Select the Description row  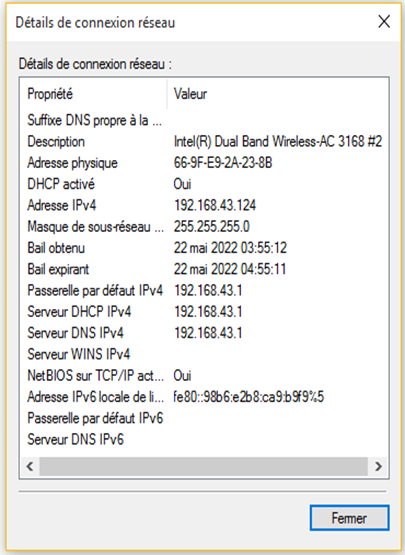pyautogui.click(x=205, y=142)
